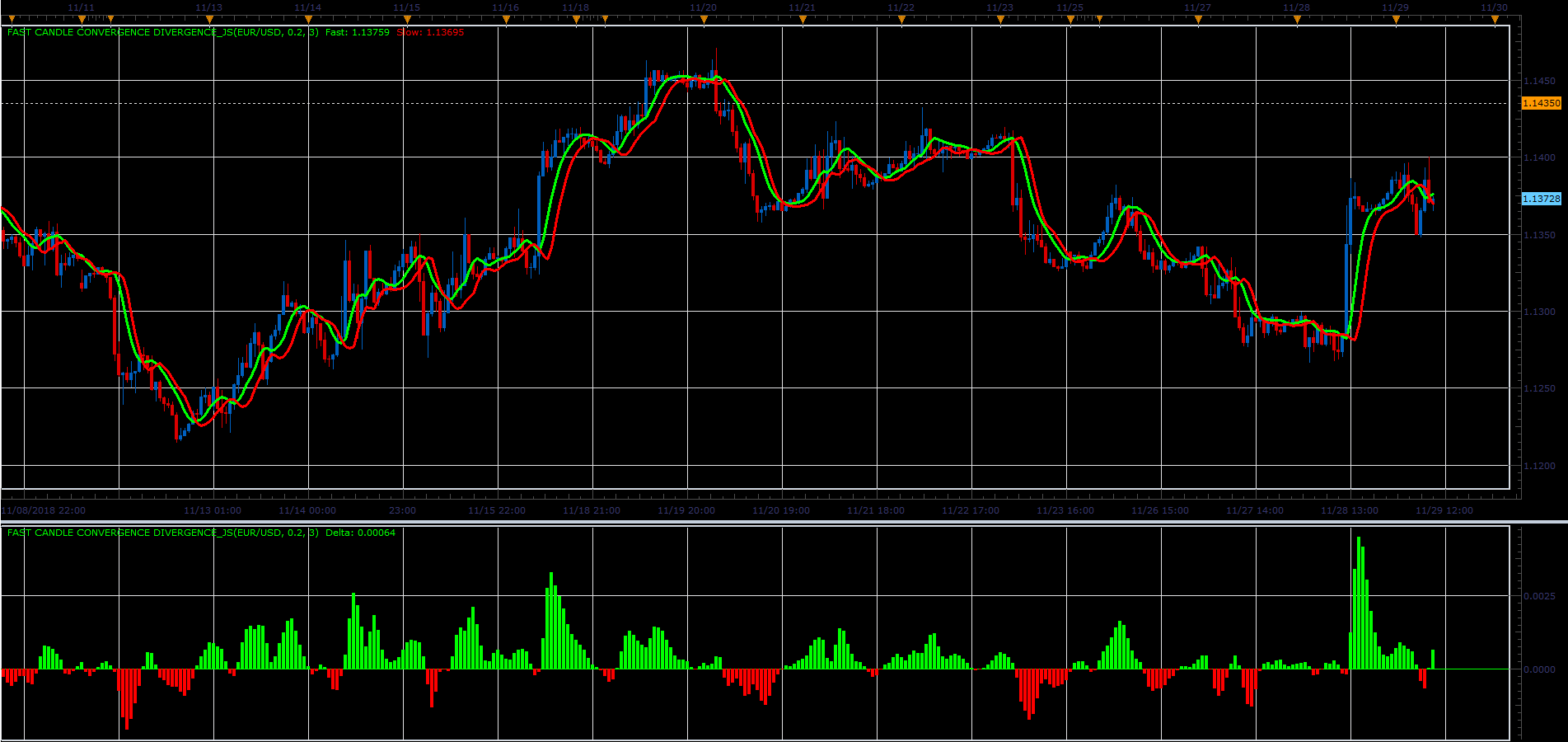Click the 0.0000 histogram scale label
The height and width of the screenshot is (742, 1568).
pyautogui.click(x=1539, y=669)
